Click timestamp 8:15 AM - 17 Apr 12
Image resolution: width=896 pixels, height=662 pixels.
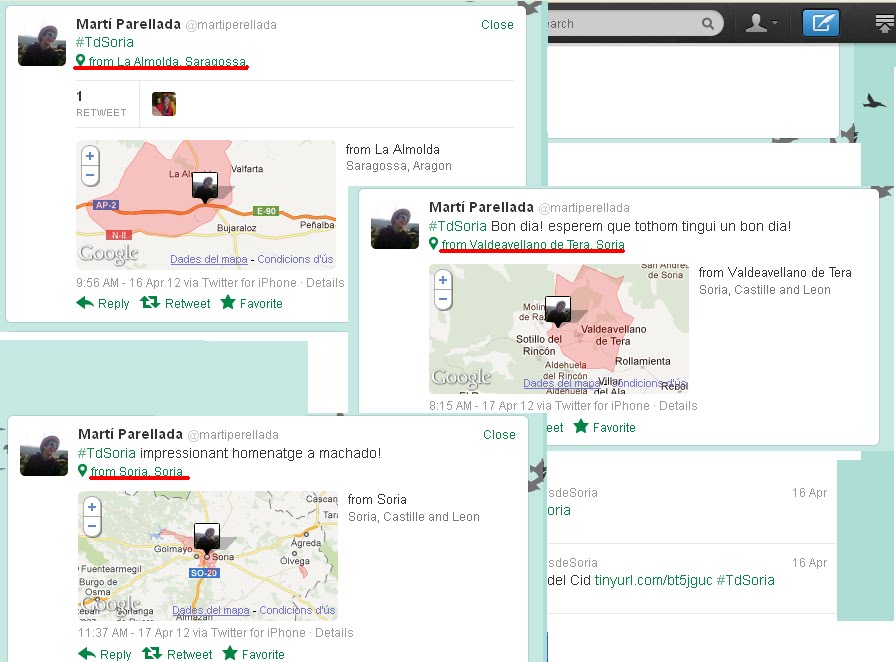pyautogui.click(x=481, y=406)
